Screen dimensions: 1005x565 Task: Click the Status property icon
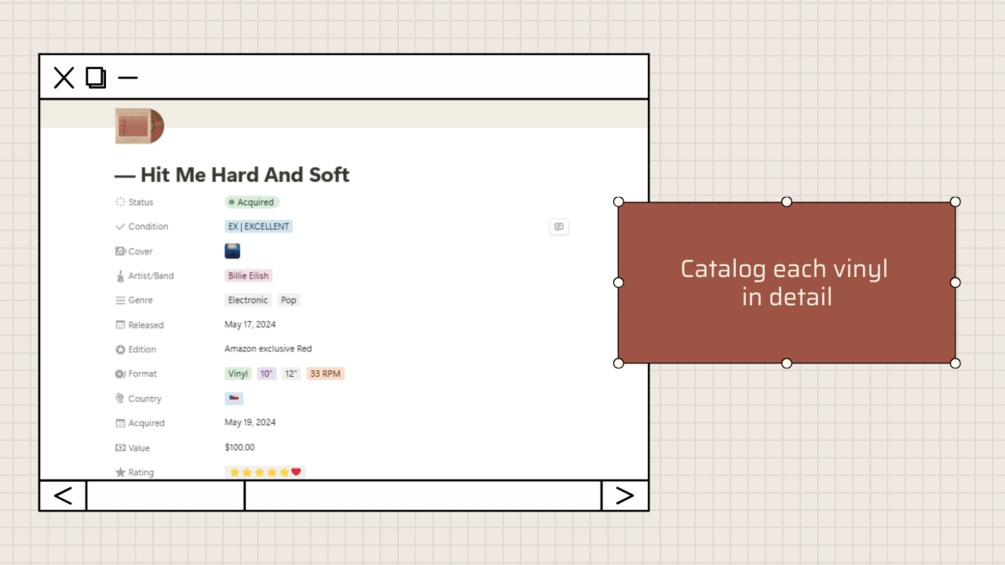click(x=120, y=202)
